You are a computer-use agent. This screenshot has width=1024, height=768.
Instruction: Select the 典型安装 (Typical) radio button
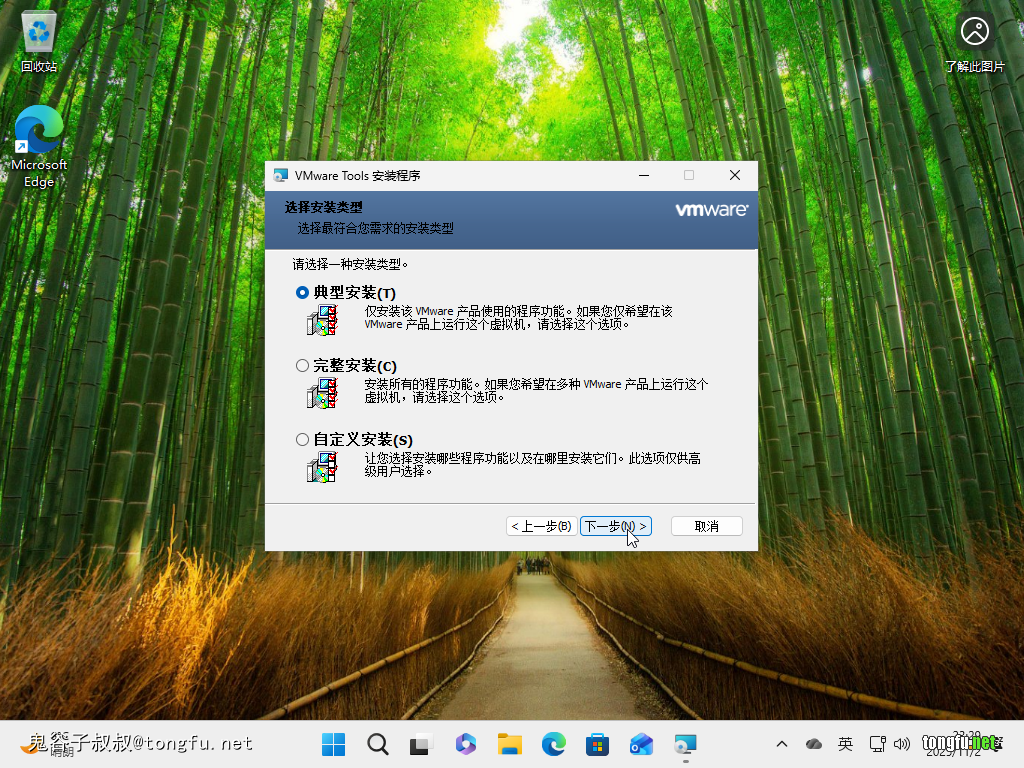(x=303, y=293)
